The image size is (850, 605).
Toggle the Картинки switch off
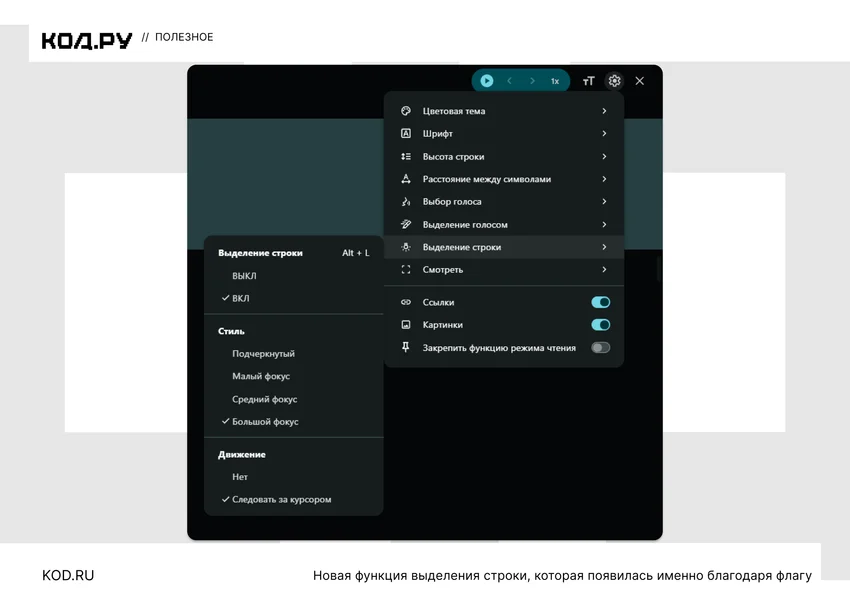601,325
